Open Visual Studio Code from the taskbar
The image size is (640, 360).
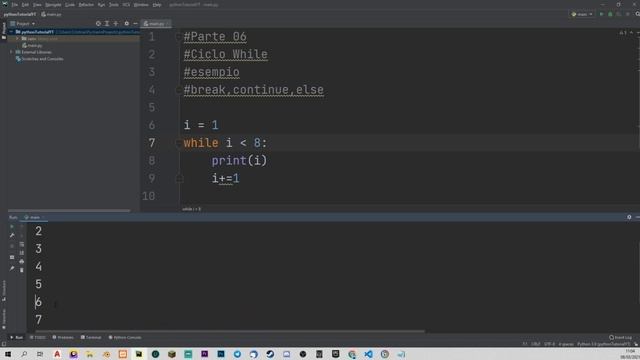coord(368,354)
